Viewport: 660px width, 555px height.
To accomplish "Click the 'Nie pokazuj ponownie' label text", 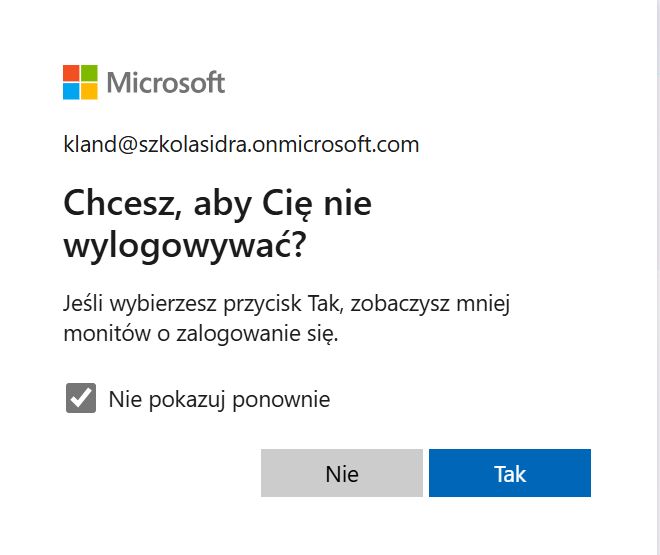I will [x=219, y=400].
